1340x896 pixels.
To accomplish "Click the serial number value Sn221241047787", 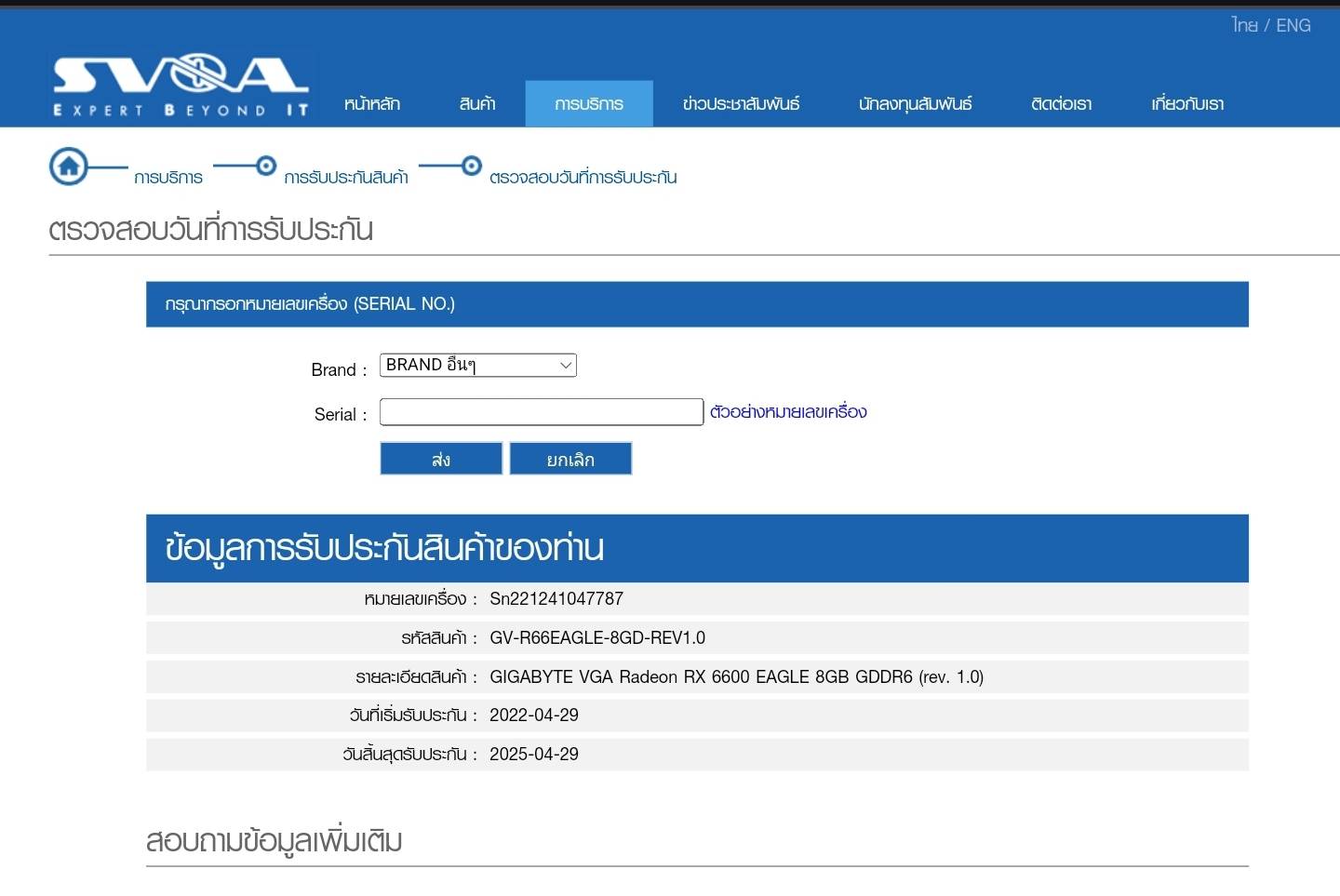I will click(556, 599).
